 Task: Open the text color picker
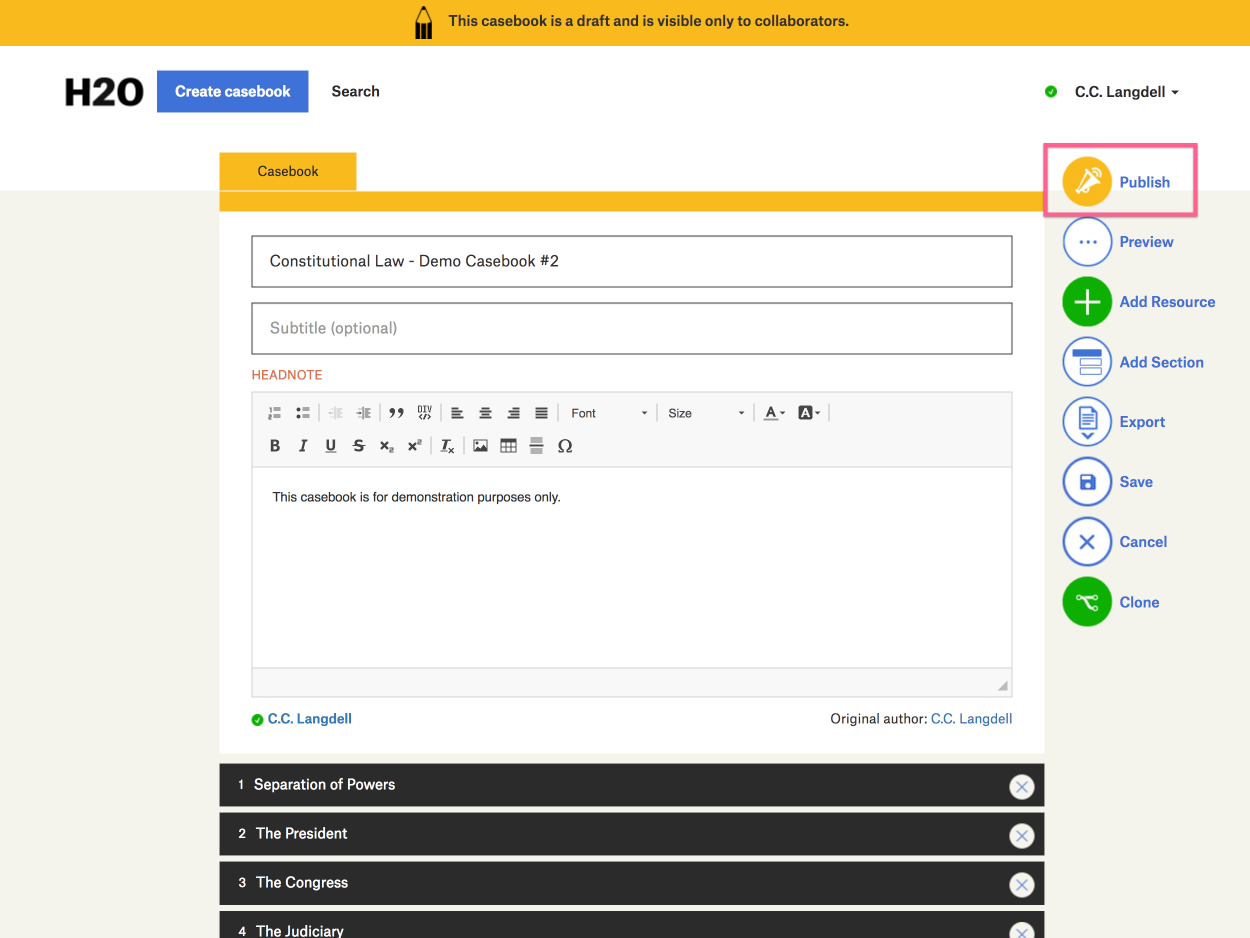[x=775, y=413]
